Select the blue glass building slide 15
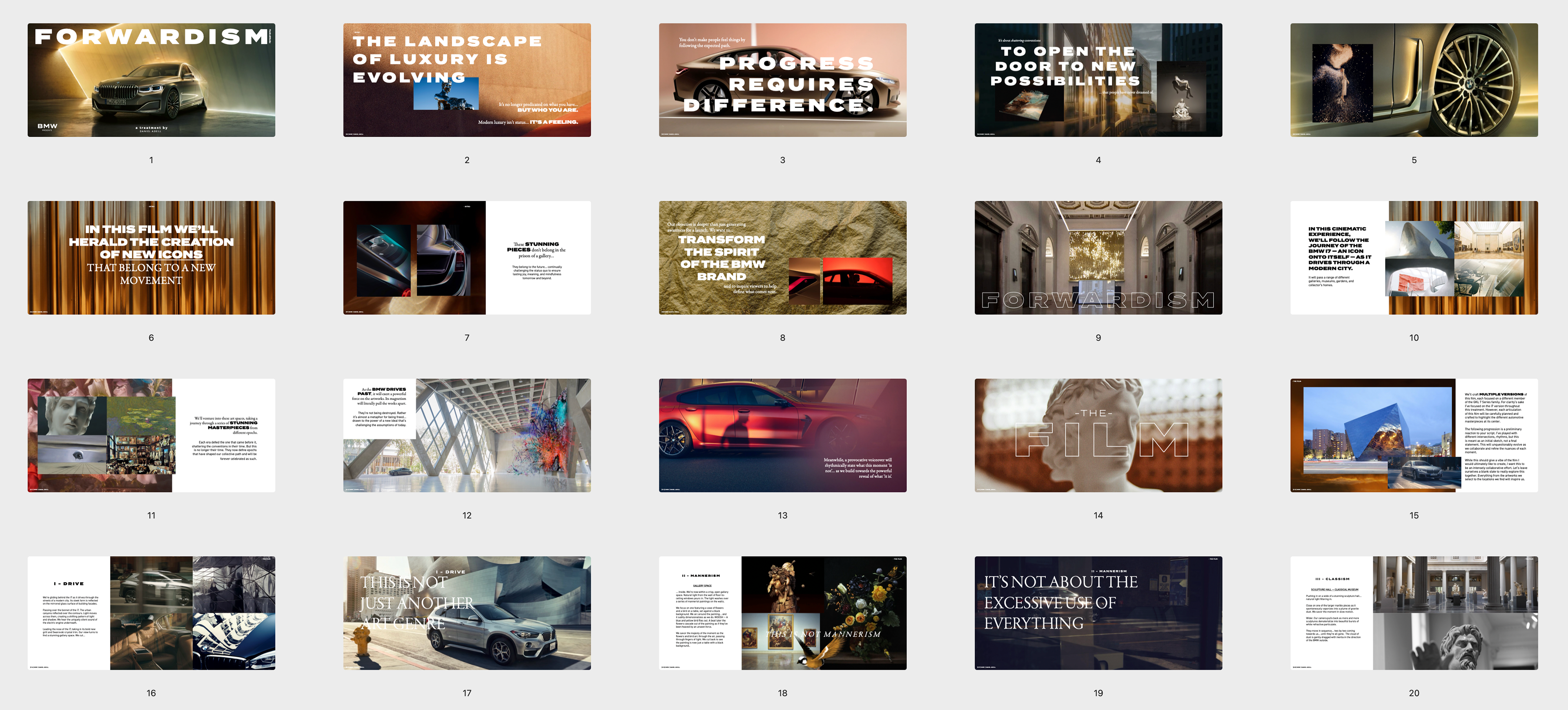This screenshot has width=1568, height=710. pyautogui.click(x=1413, y=435)
